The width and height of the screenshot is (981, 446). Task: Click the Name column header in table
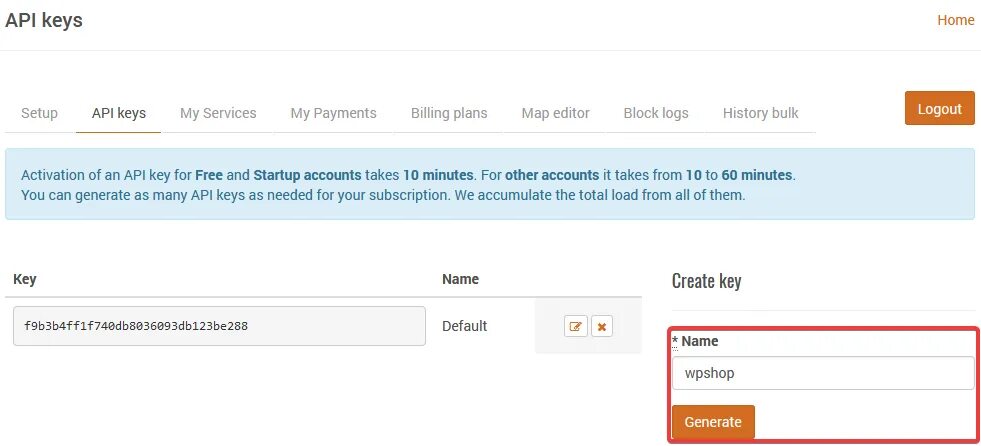460,279
